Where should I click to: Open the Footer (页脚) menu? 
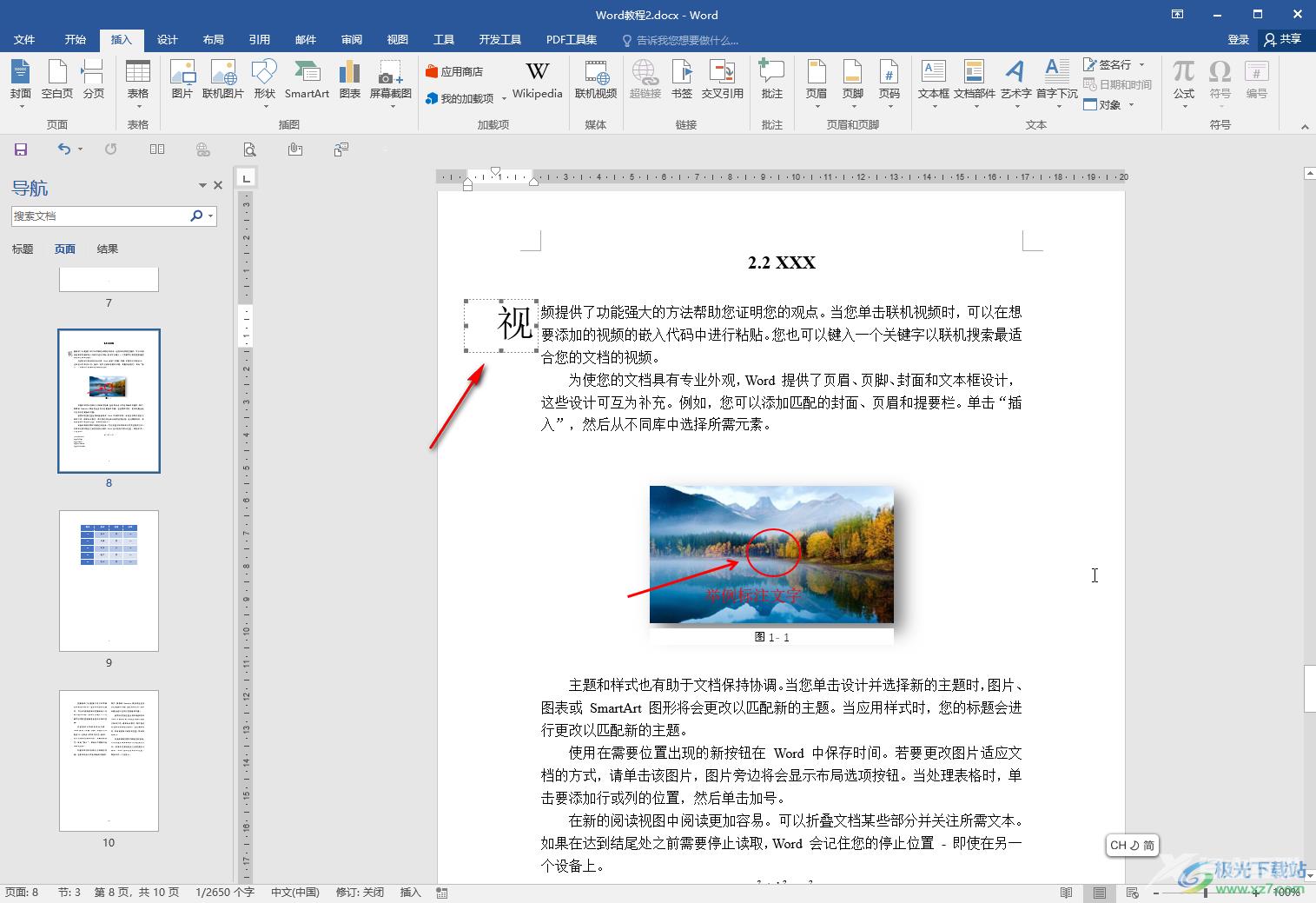853,83
